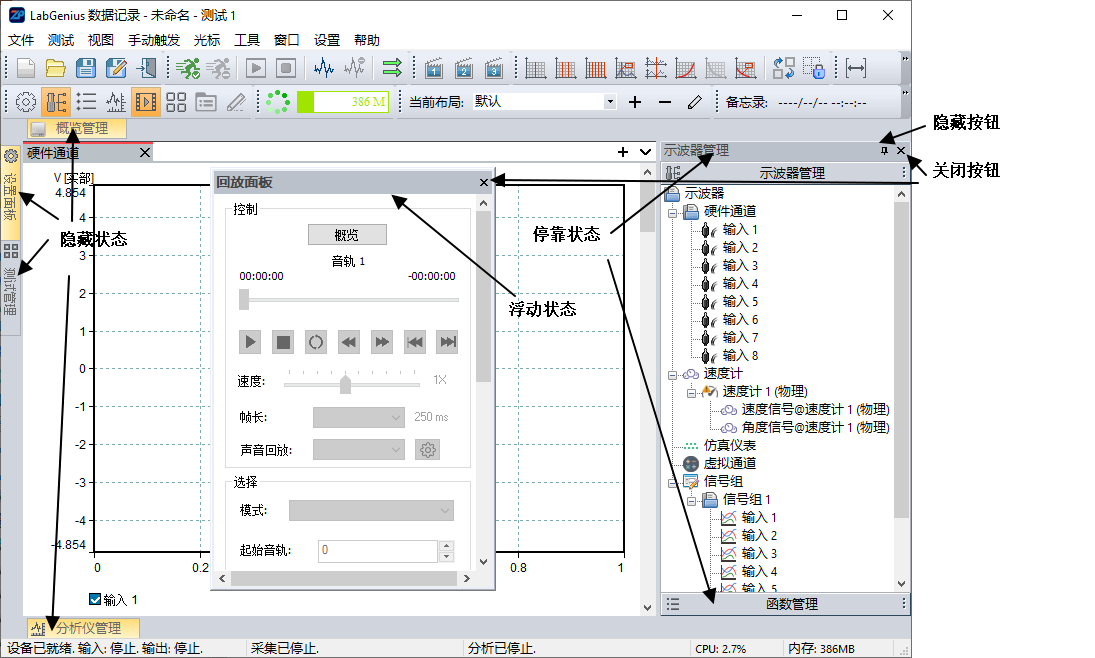Collapse the 速度计 tree node
Screen dimensions: 1095x658
(x=672, y=374)
